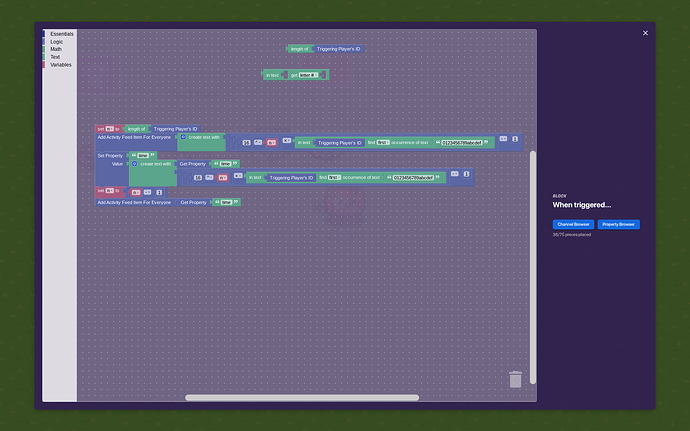Screen dimensions: 690x431
Task: Edit number 1 at end of second long row
Action: pos(466,174)
